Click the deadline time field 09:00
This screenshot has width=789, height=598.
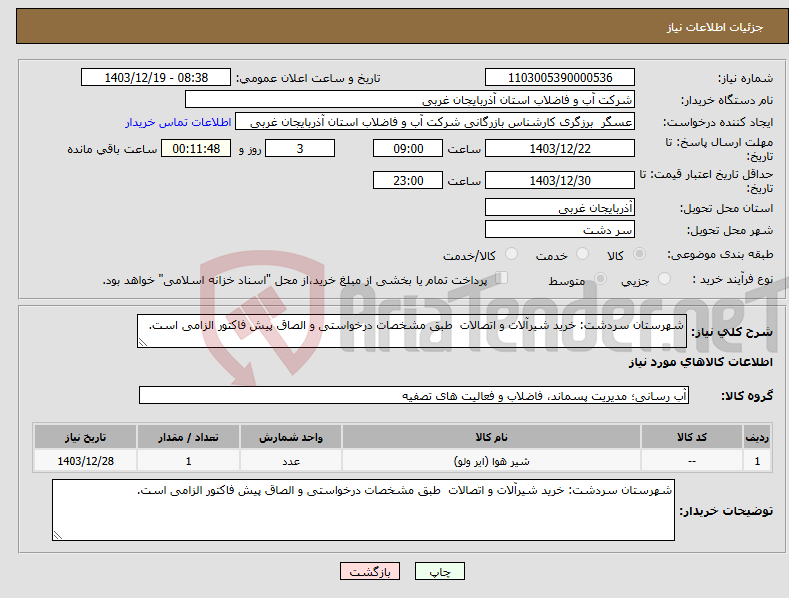[408, 148]
